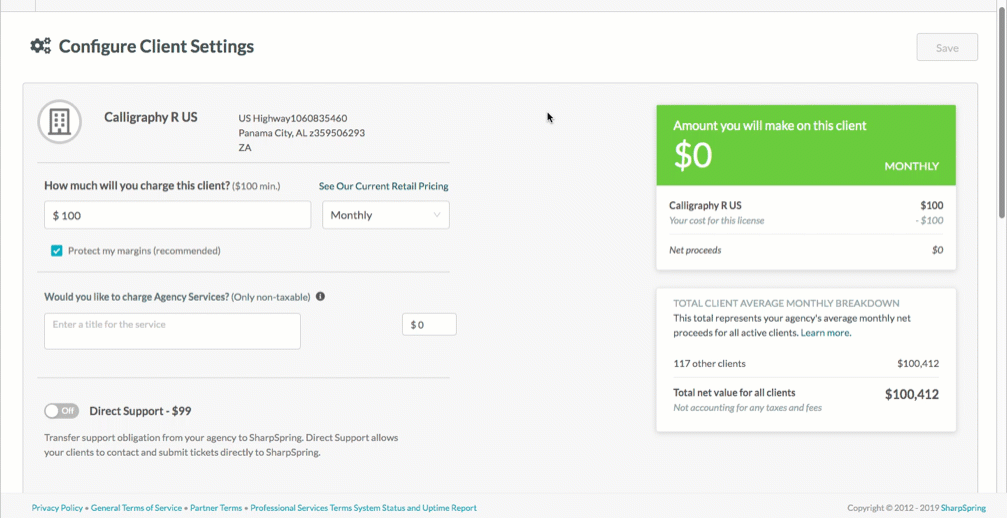Click the Save button

[x=947, y=47]
